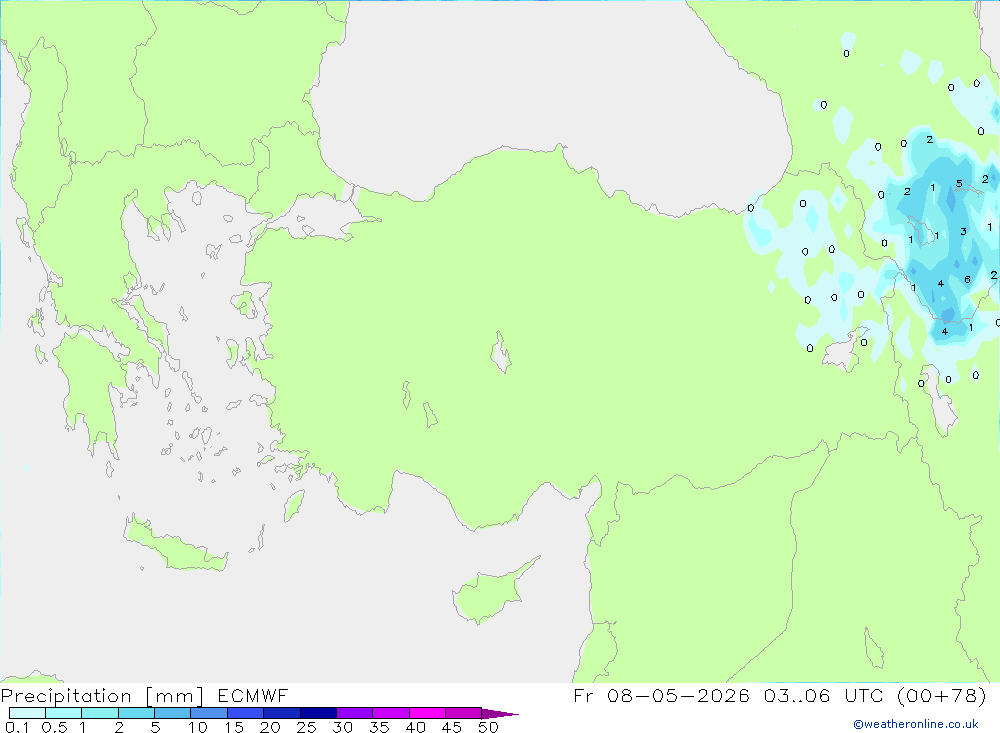Screen dimensions: 1000x733
Task: Click the 40–45 mm magenta legend swatch
Action: pos(427,713)
